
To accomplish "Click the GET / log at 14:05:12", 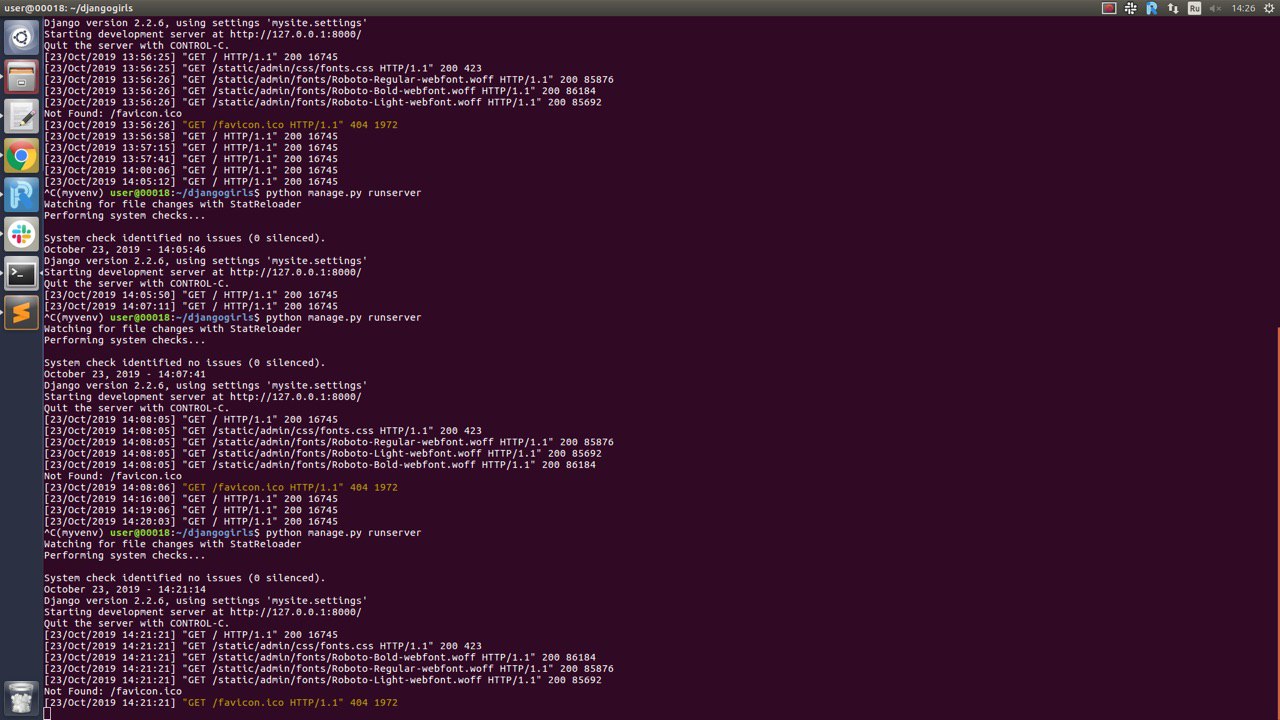I will (191, 182).
